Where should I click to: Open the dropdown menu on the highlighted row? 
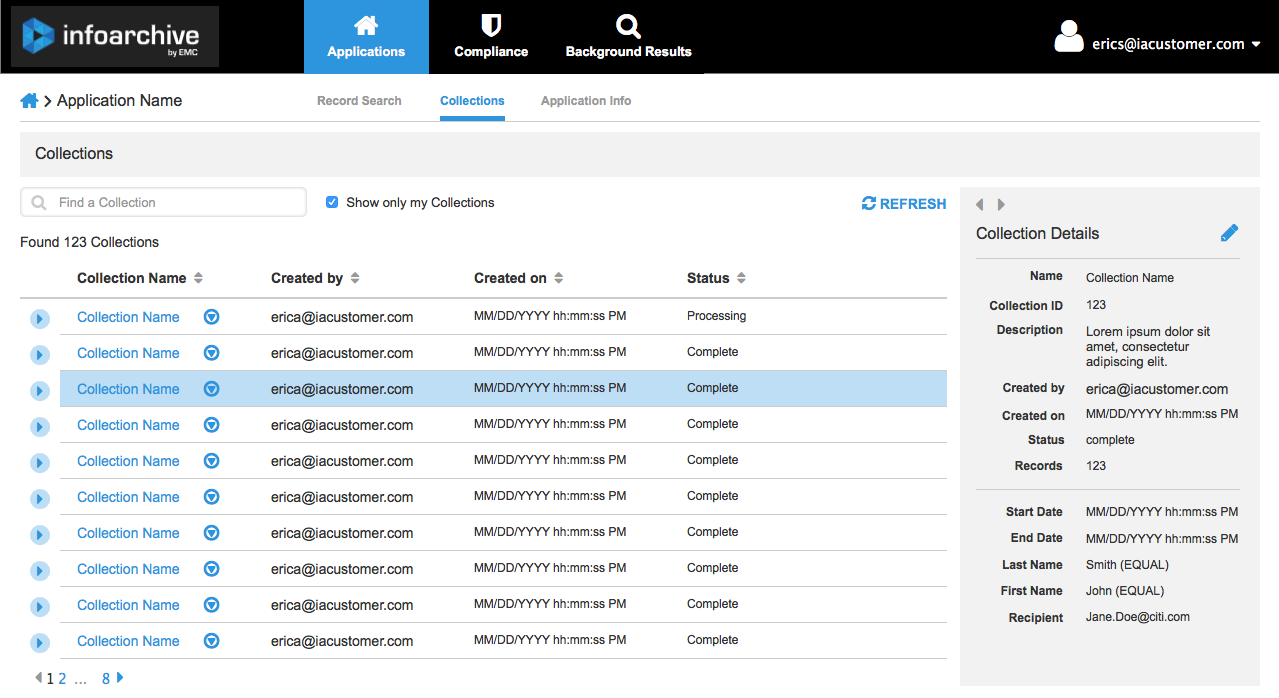point(211,389)
